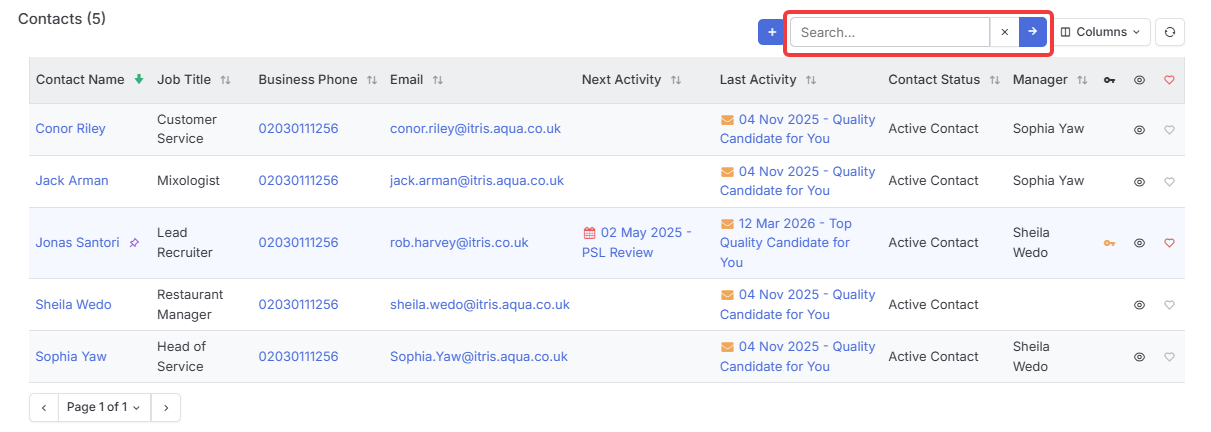Viewport: 1211px width, 432px height.
Task: Click the email sheila.wedo@itris.aqua.co.uk
Action: (480, 305)
